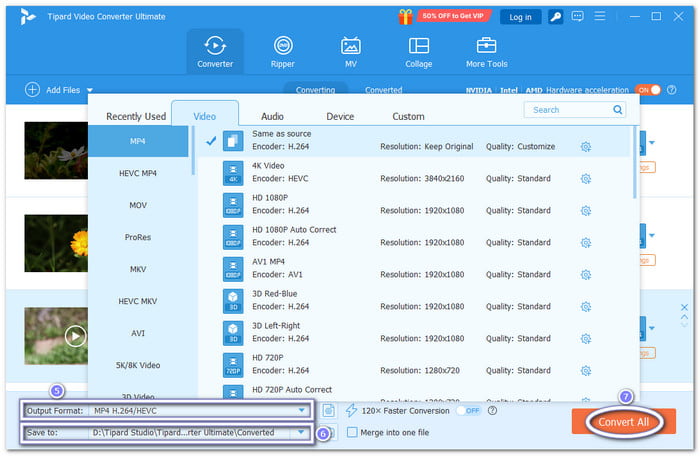Viewport: 700px width, 456px height.
Task: Click 50% OFF to Get VIP banner
Action: tap(453, 16)
